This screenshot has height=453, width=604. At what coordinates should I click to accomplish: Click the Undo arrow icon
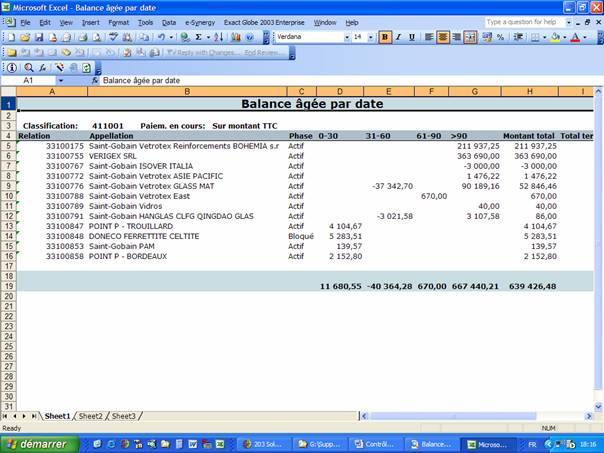click(x=159, y=37)
